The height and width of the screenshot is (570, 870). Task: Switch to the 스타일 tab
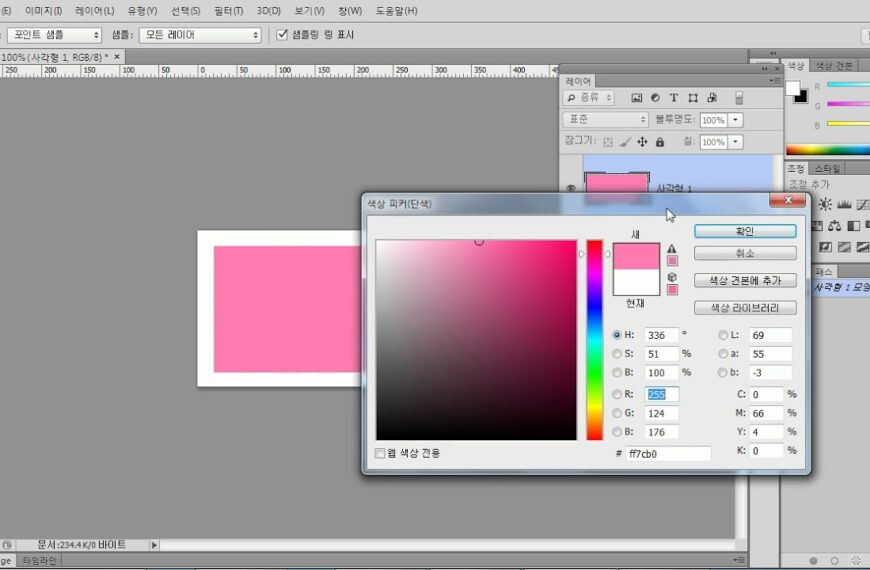(827, 168)
